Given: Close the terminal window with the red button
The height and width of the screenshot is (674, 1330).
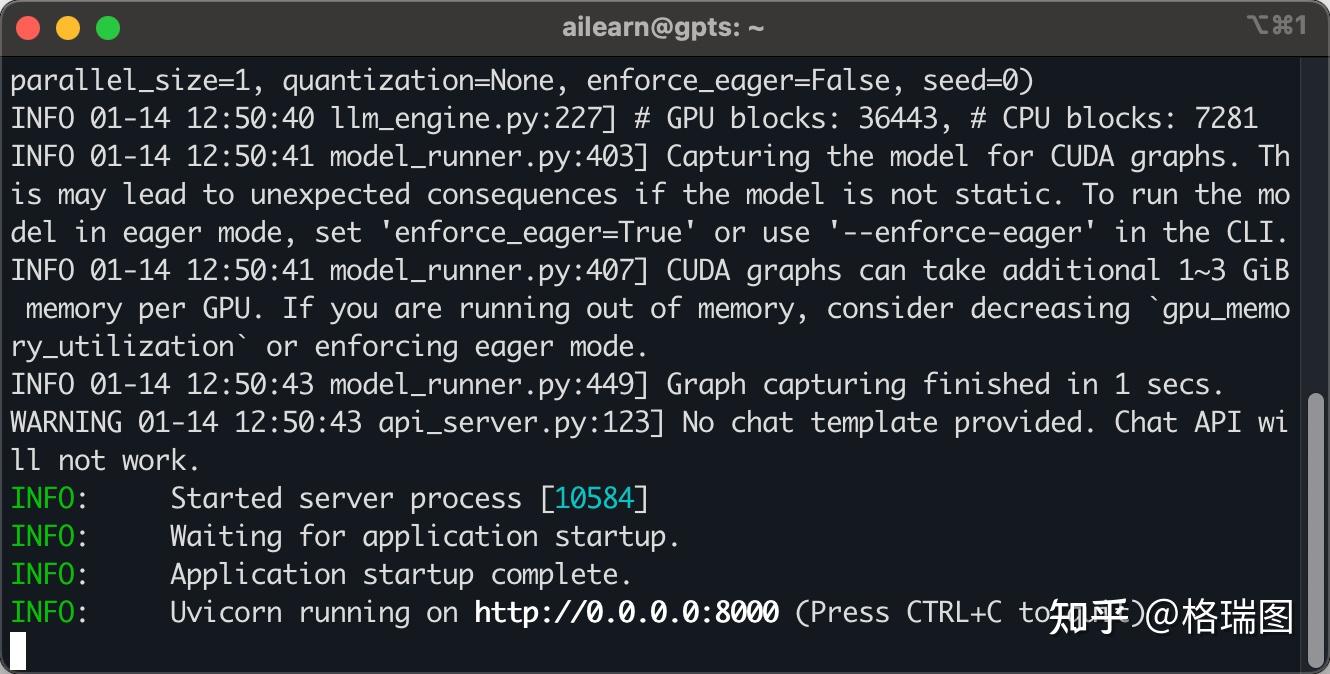Looking at the screenshot, I should click(28, 28).
